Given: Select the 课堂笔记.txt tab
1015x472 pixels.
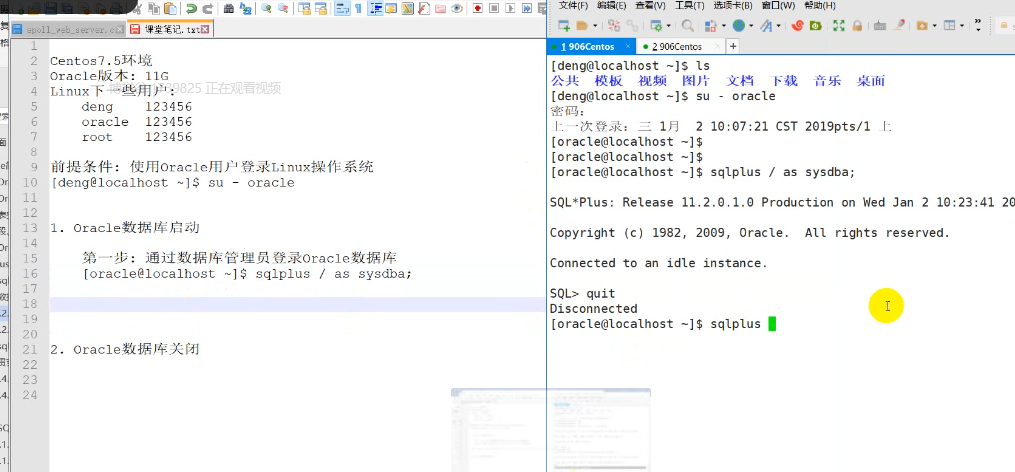Looking at the screenshot, I should pos(169,30).
